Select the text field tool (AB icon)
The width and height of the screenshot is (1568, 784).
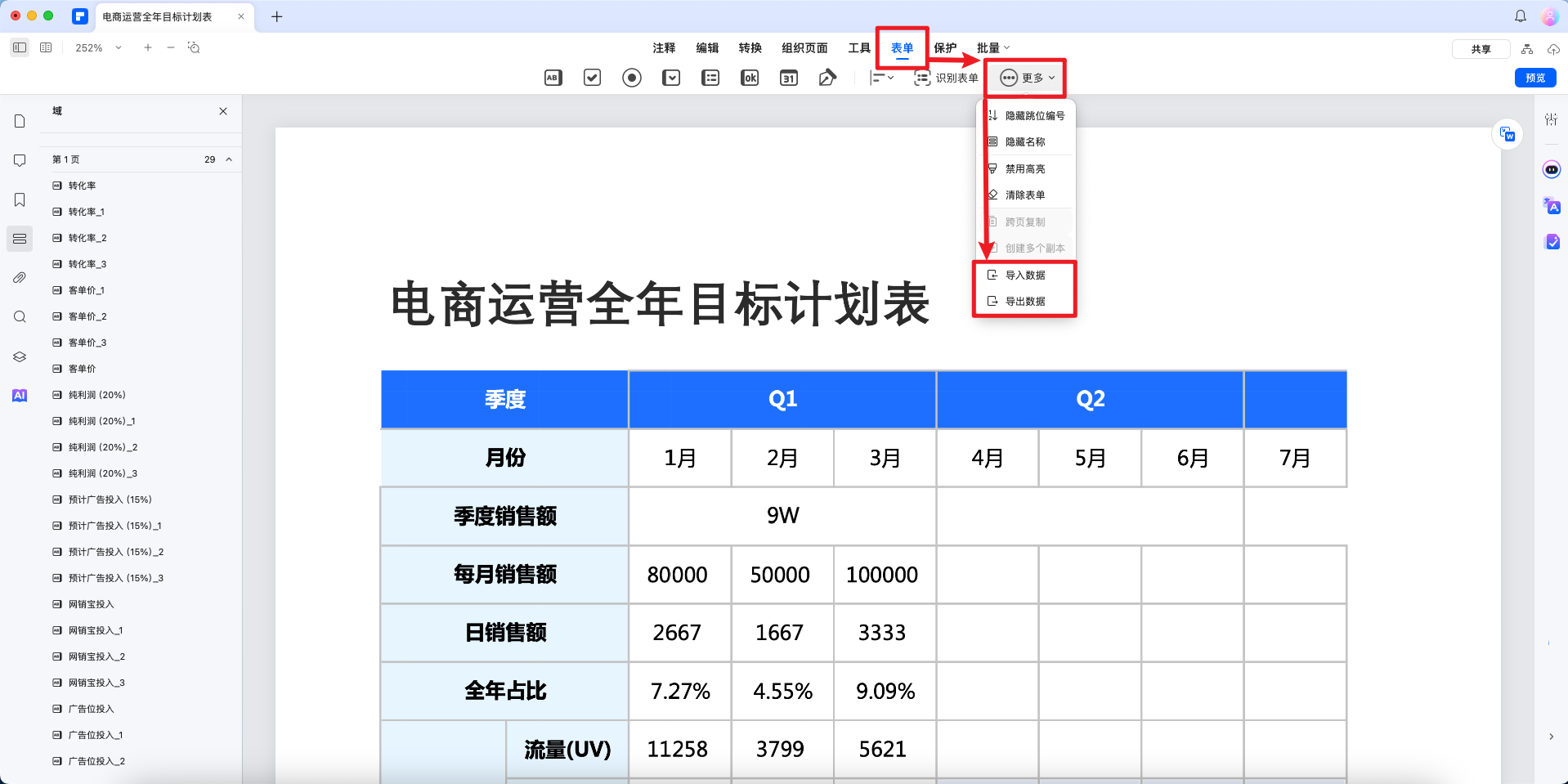(x=553, y=78)
